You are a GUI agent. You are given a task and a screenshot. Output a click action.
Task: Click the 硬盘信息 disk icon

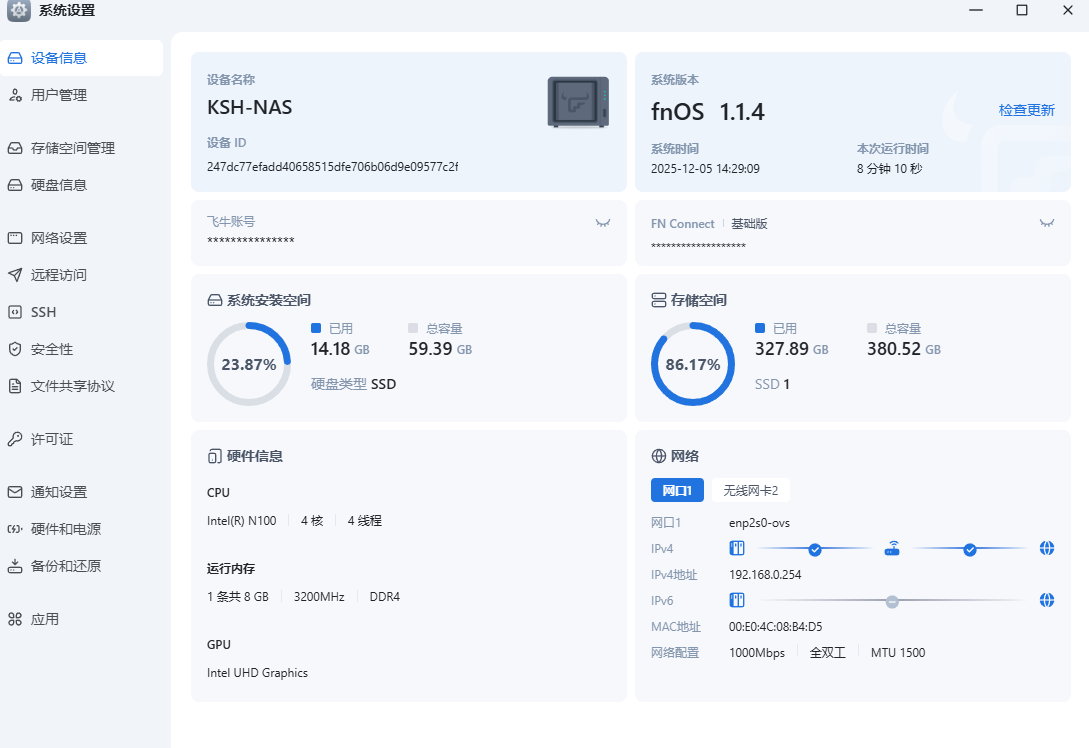[x=15, y=185]
